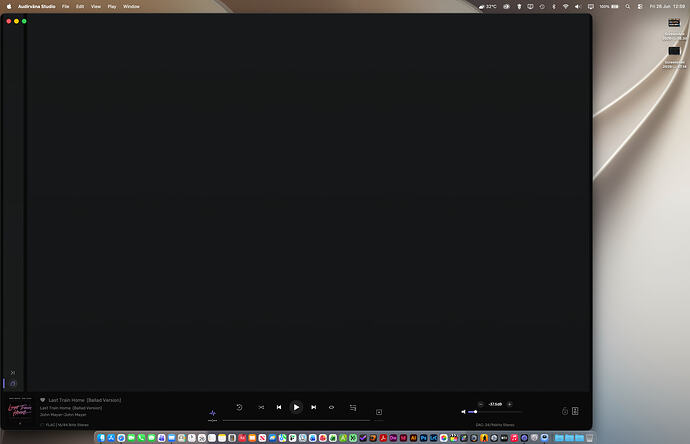
Task: Click the track progress bar
Action: click(296, 421)
